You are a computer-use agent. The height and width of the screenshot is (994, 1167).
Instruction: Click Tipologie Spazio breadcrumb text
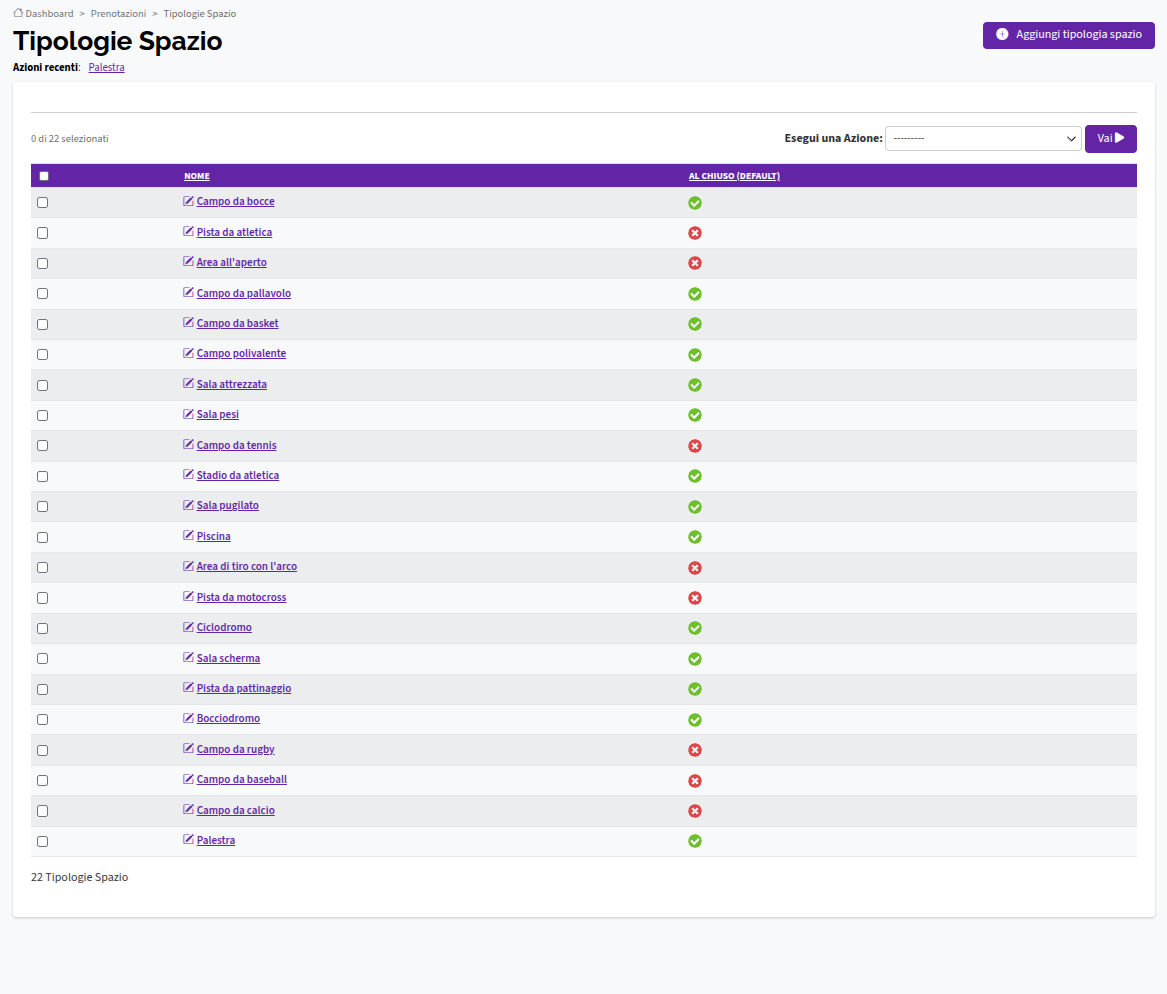199,13
